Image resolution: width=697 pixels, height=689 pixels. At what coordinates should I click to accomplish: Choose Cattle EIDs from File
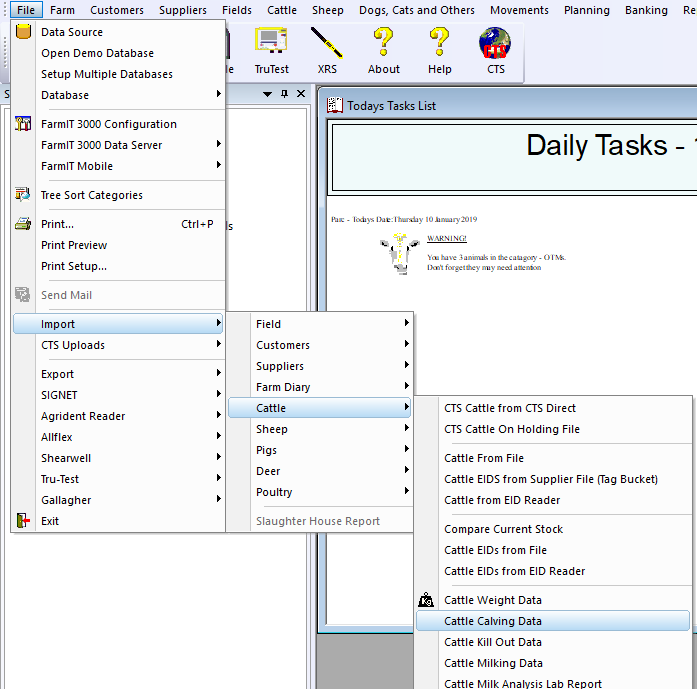click(x=553, y=550)
